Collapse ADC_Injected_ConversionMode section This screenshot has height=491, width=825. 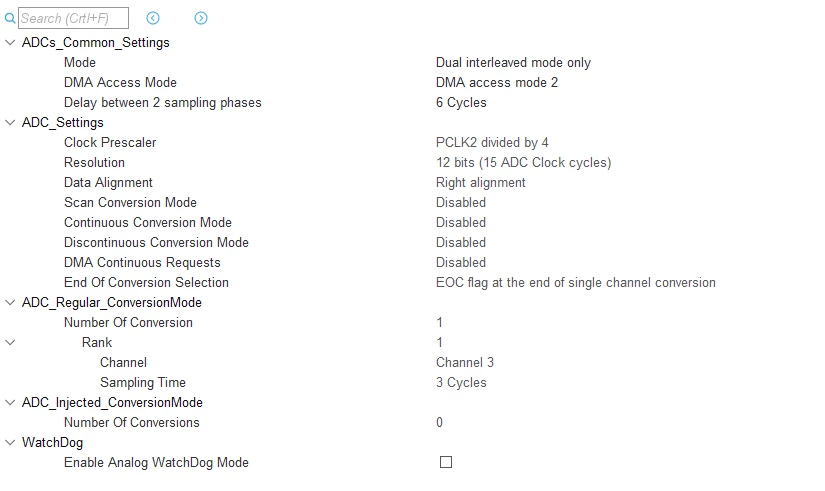coord(10,402)
